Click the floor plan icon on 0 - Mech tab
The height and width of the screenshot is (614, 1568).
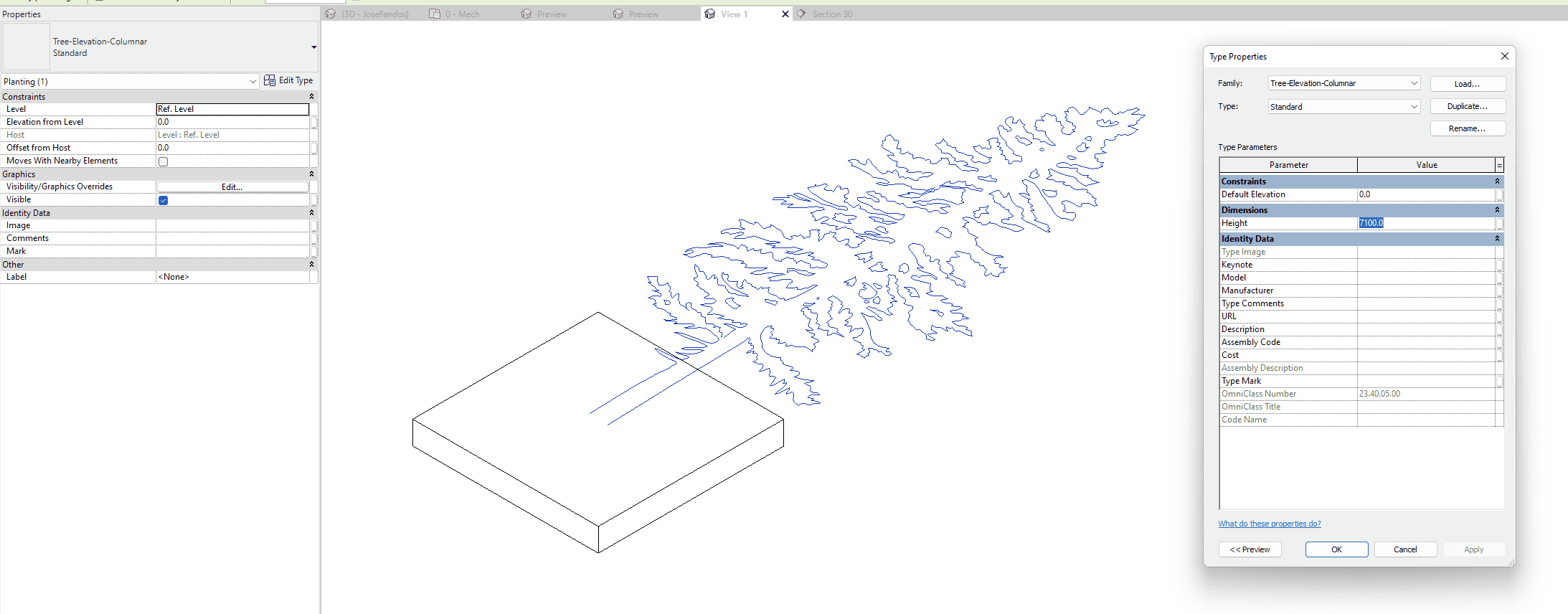click(435, 14)
